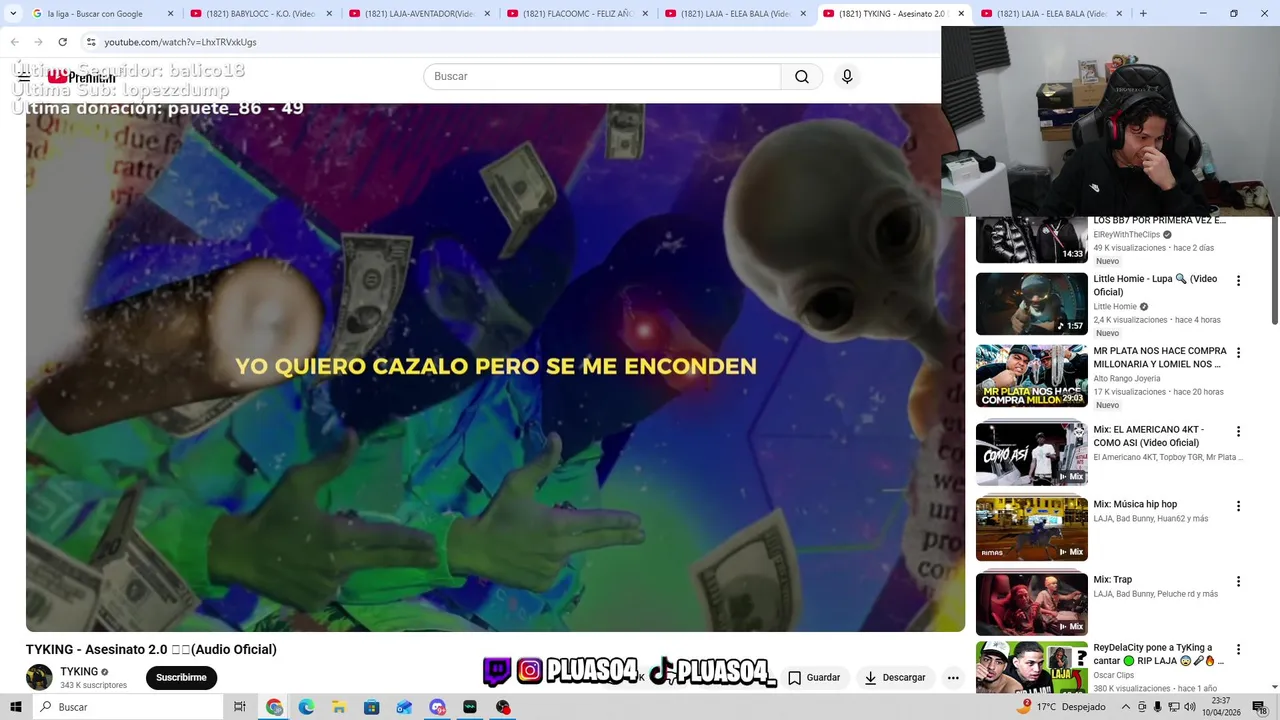Open Alto Rango Joyeria channel name
The height and width of the screenshot is (720, 1280).
pyautogui.click(x=1127, y=379)
